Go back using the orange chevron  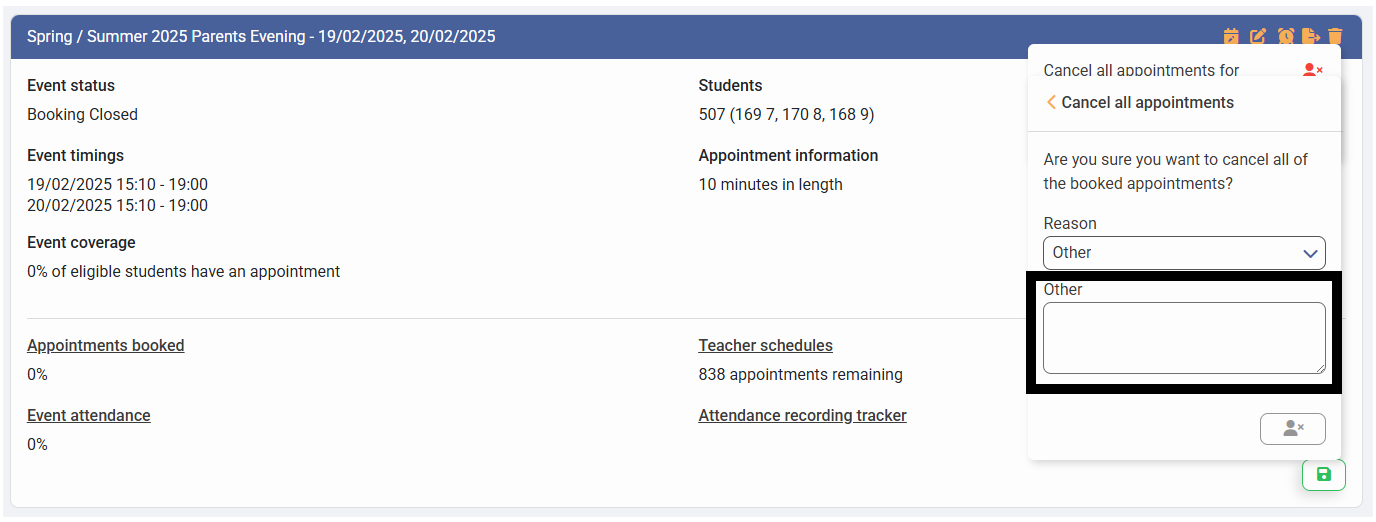tap(1051, 102)
